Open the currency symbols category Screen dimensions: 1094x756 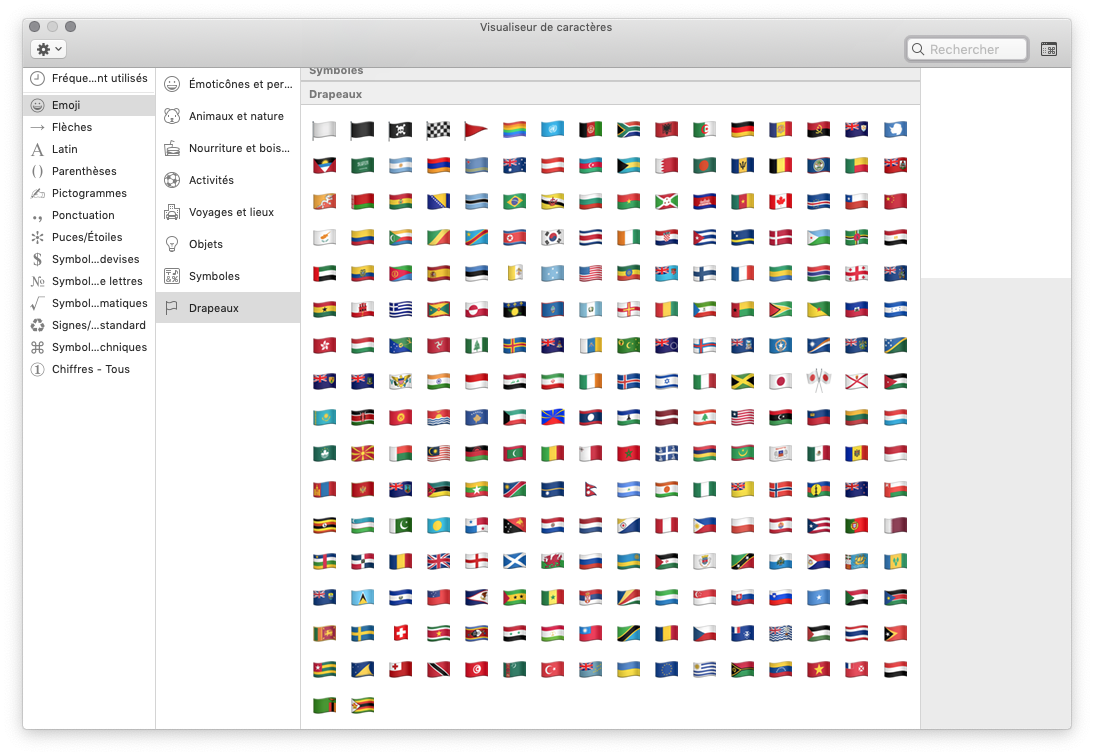coord(89,259)
